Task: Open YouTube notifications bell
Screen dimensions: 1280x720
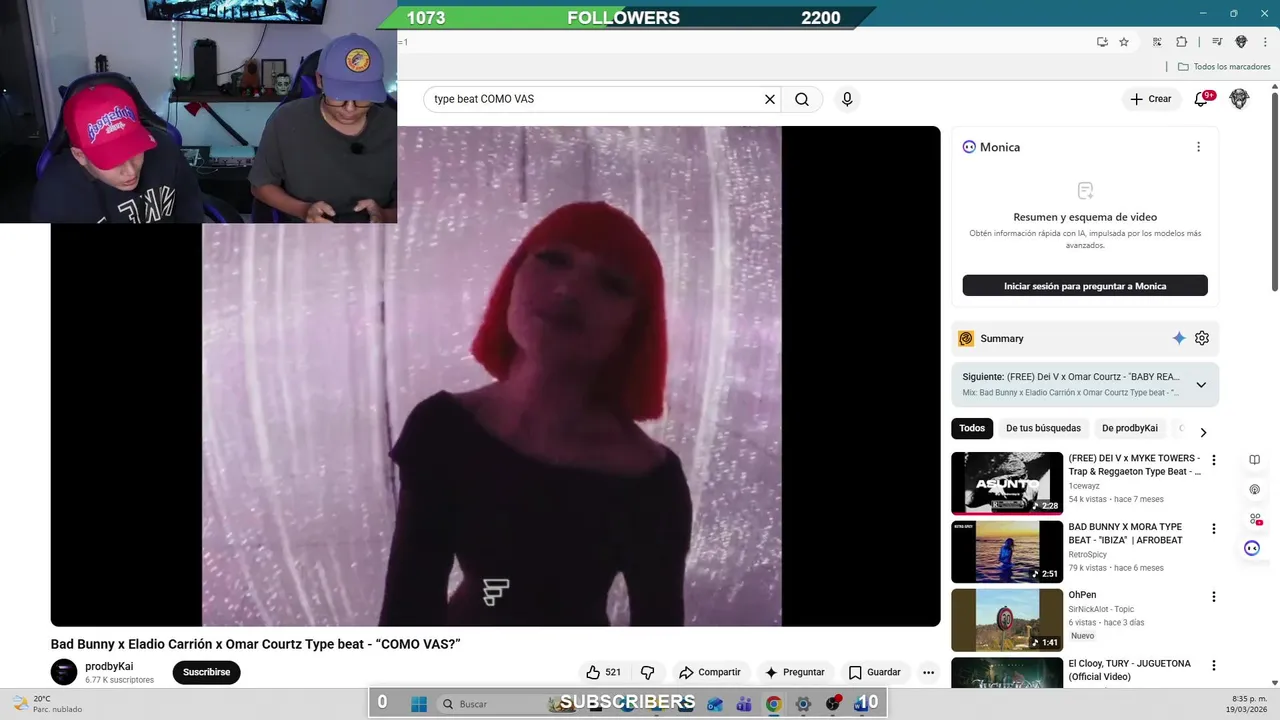Action: click(1202, 99)
